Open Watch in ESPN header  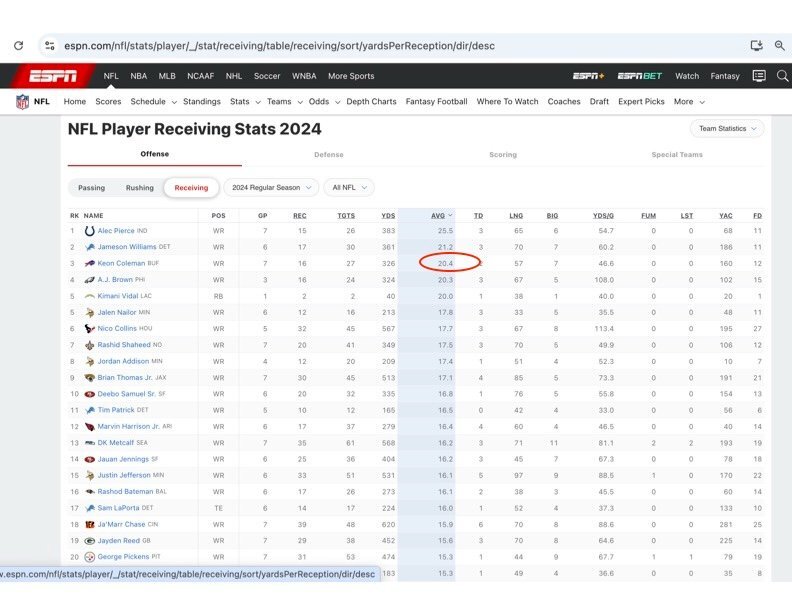[687, 76]
